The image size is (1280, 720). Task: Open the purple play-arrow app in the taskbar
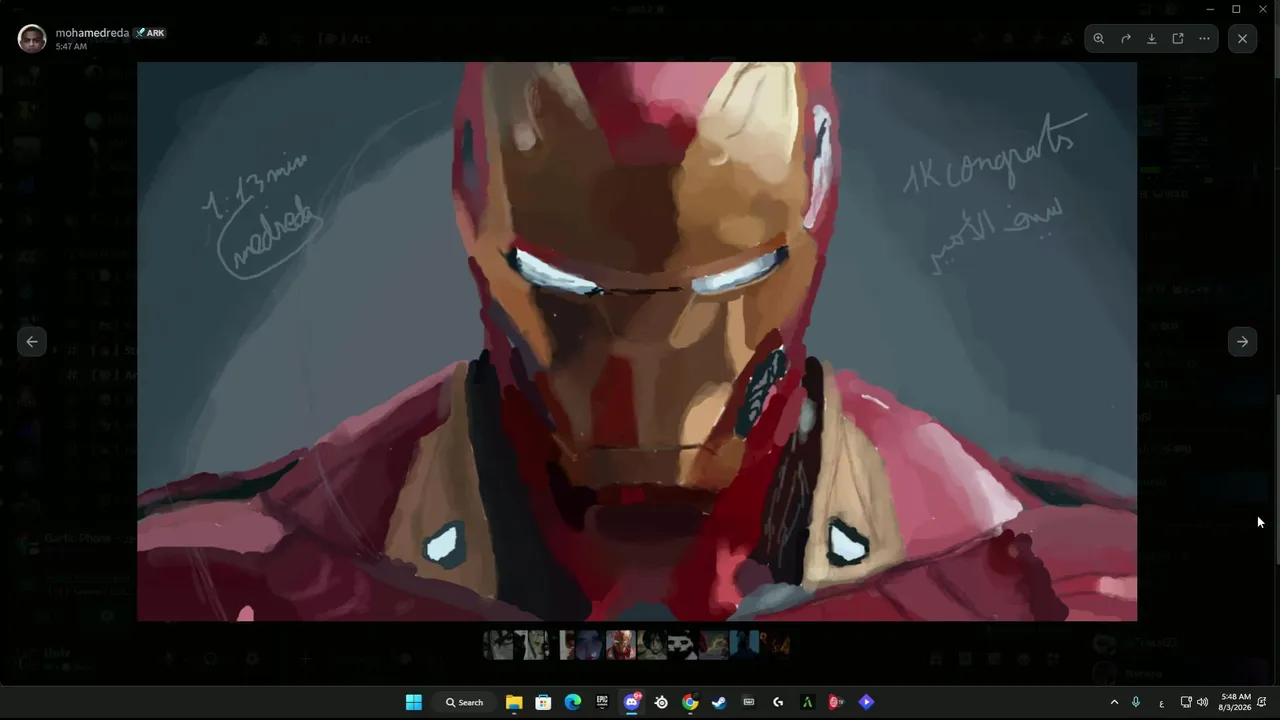pos(866,702)
